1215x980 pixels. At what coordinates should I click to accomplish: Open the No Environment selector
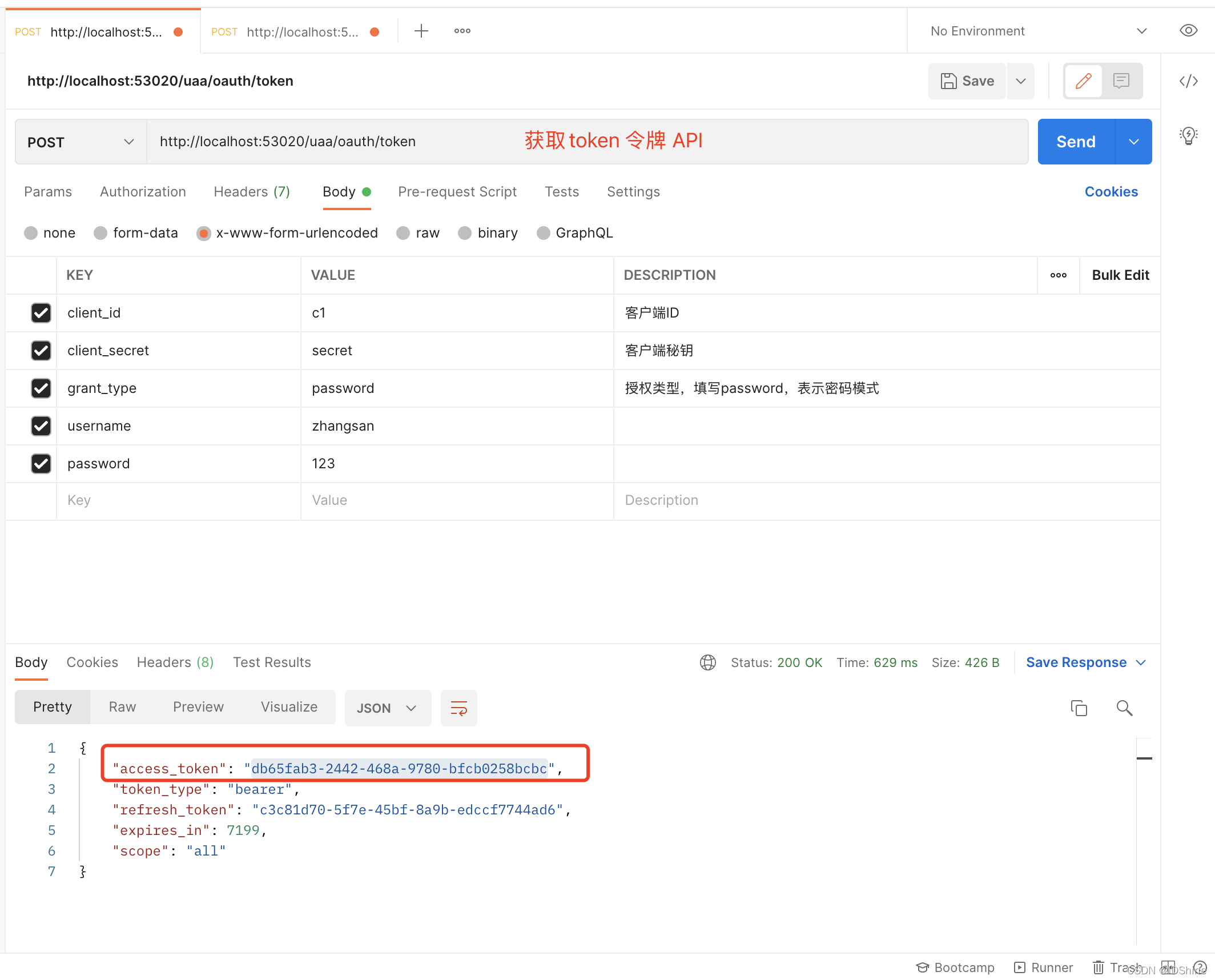coord(1039,31)
